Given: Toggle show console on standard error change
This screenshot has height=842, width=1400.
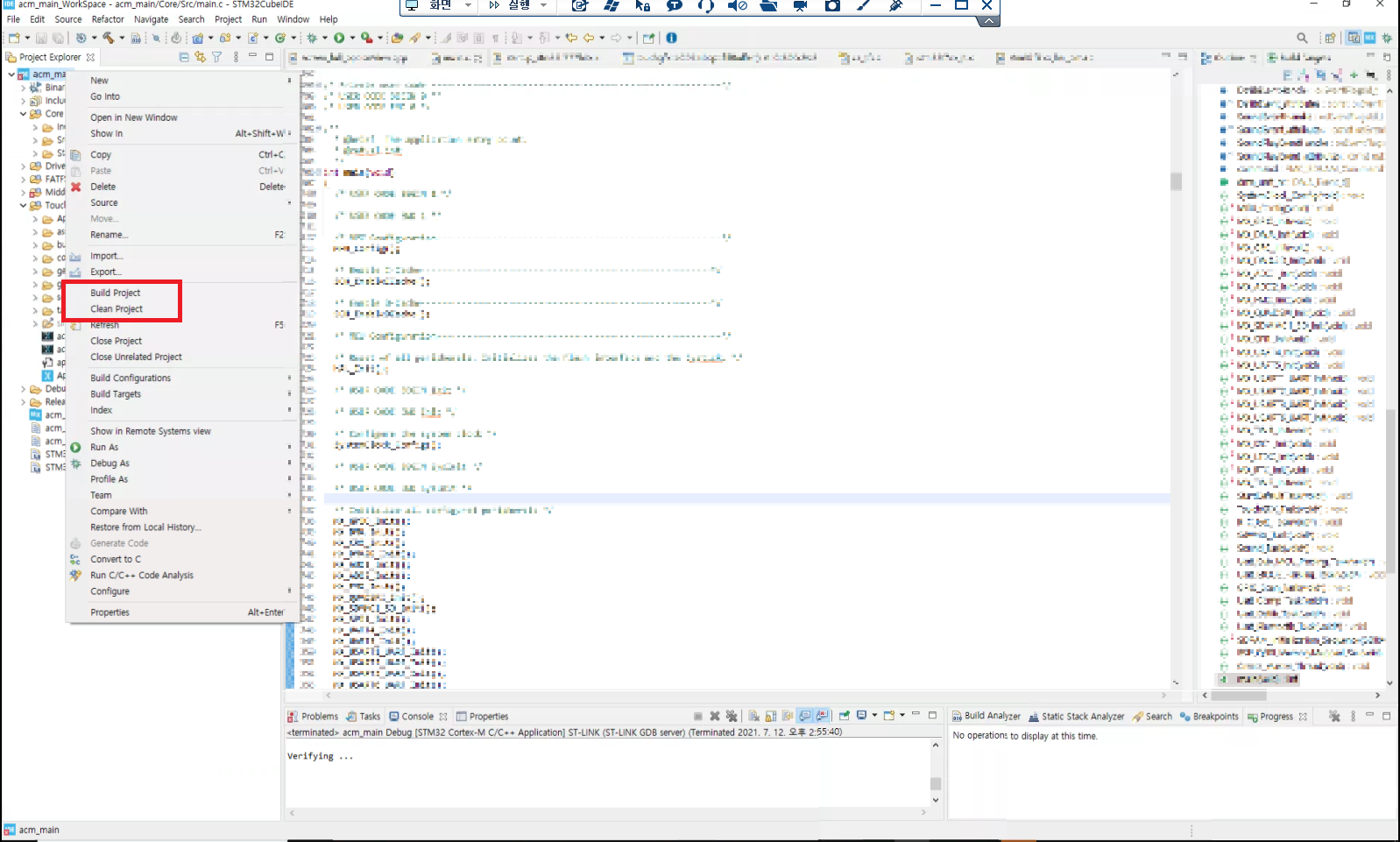Looking at the screenshot, I should point(822,716).
